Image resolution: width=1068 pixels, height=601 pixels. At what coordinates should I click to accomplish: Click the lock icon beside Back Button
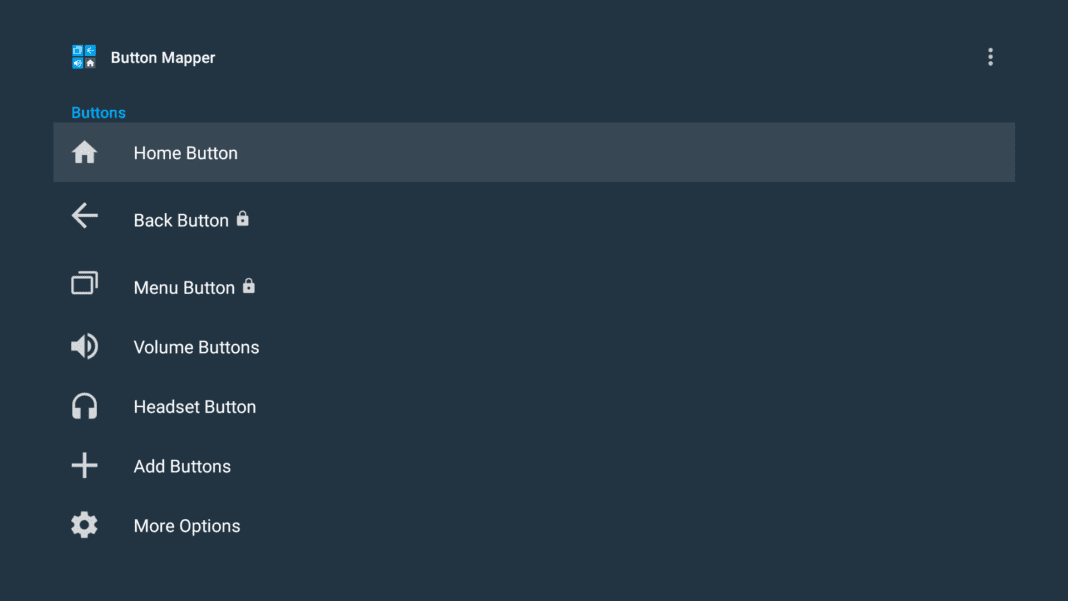(243, 218)
